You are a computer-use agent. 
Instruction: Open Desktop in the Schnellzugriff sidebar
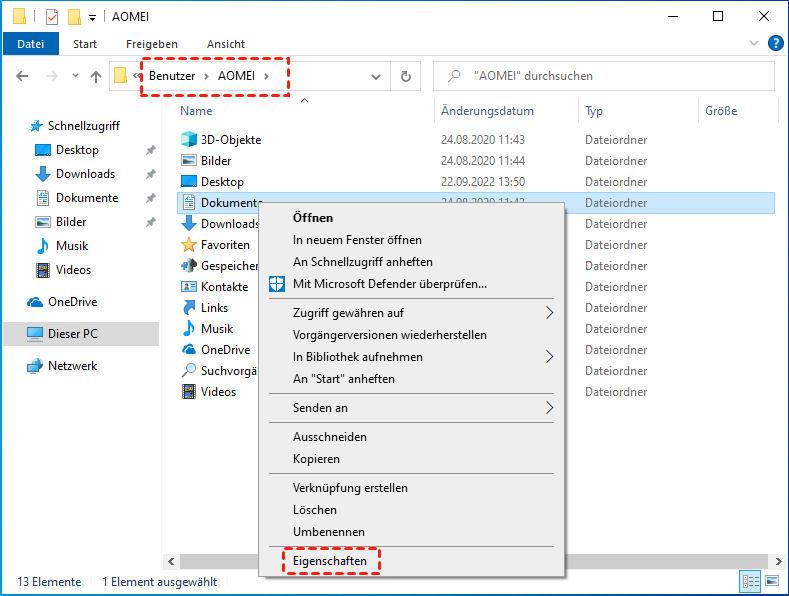(x=67, y=150)
